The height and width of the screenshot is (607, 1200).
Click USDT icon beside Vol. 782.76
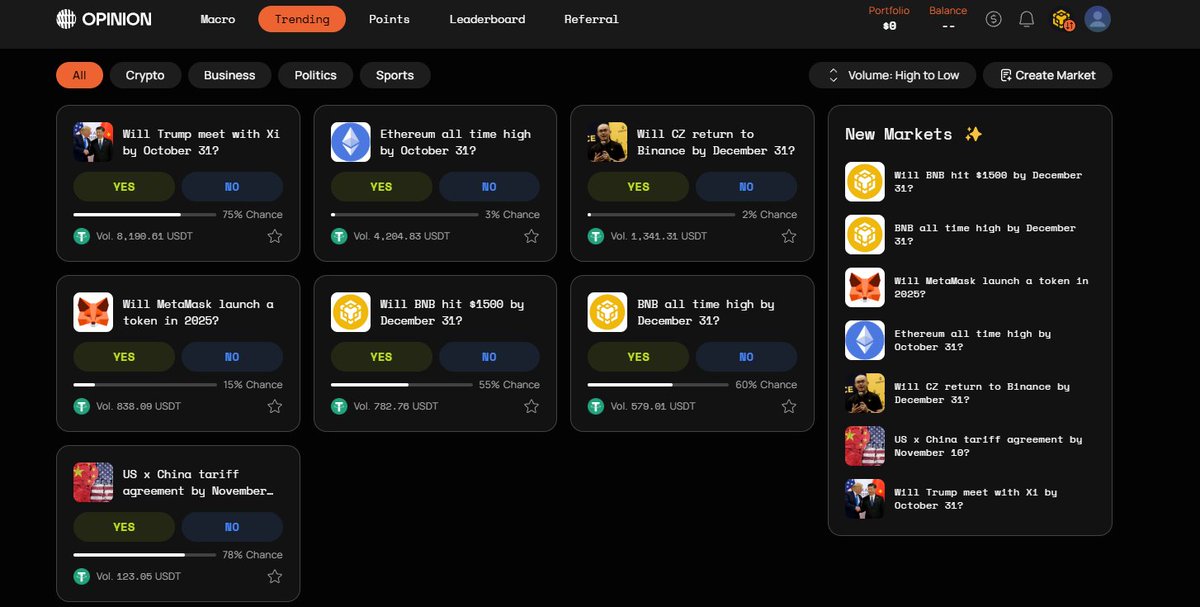pyautogui.click(x=339, y=406)
